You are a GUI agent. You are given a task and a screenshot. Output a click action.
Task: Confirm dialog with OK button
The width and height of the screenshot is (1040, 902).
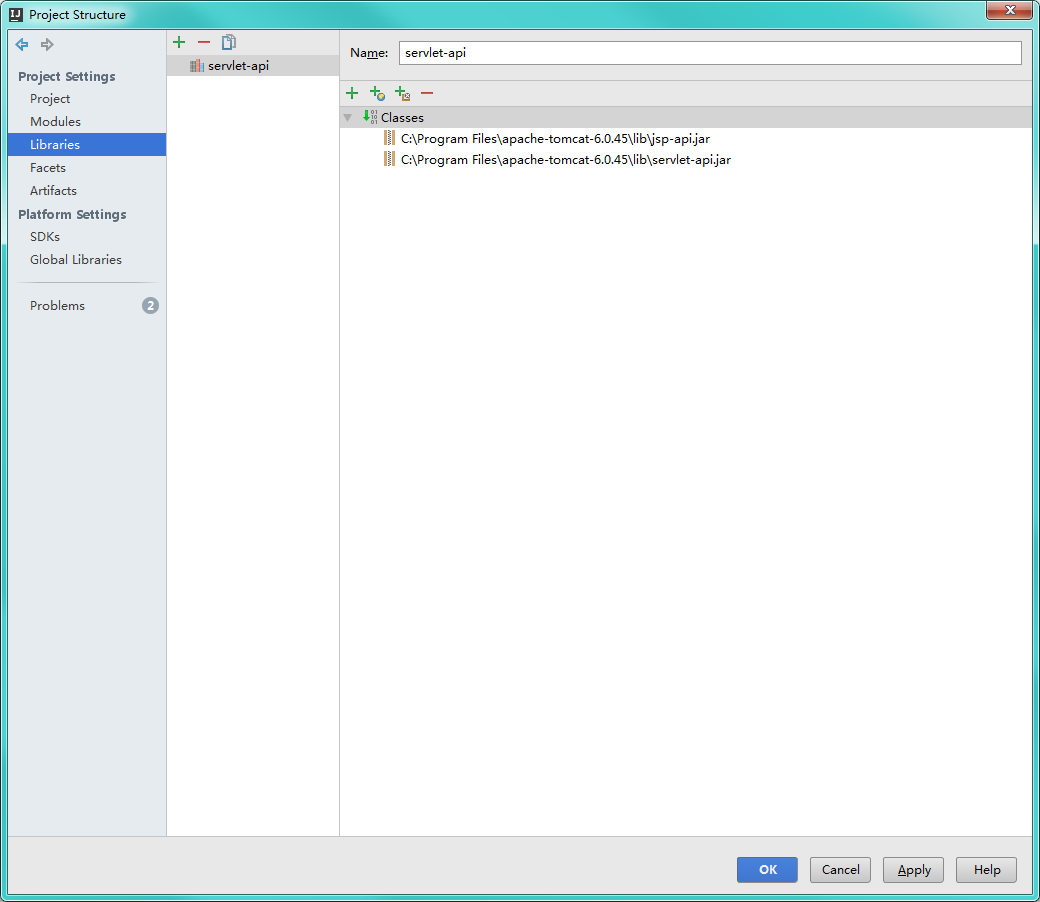tap(767, 870)
